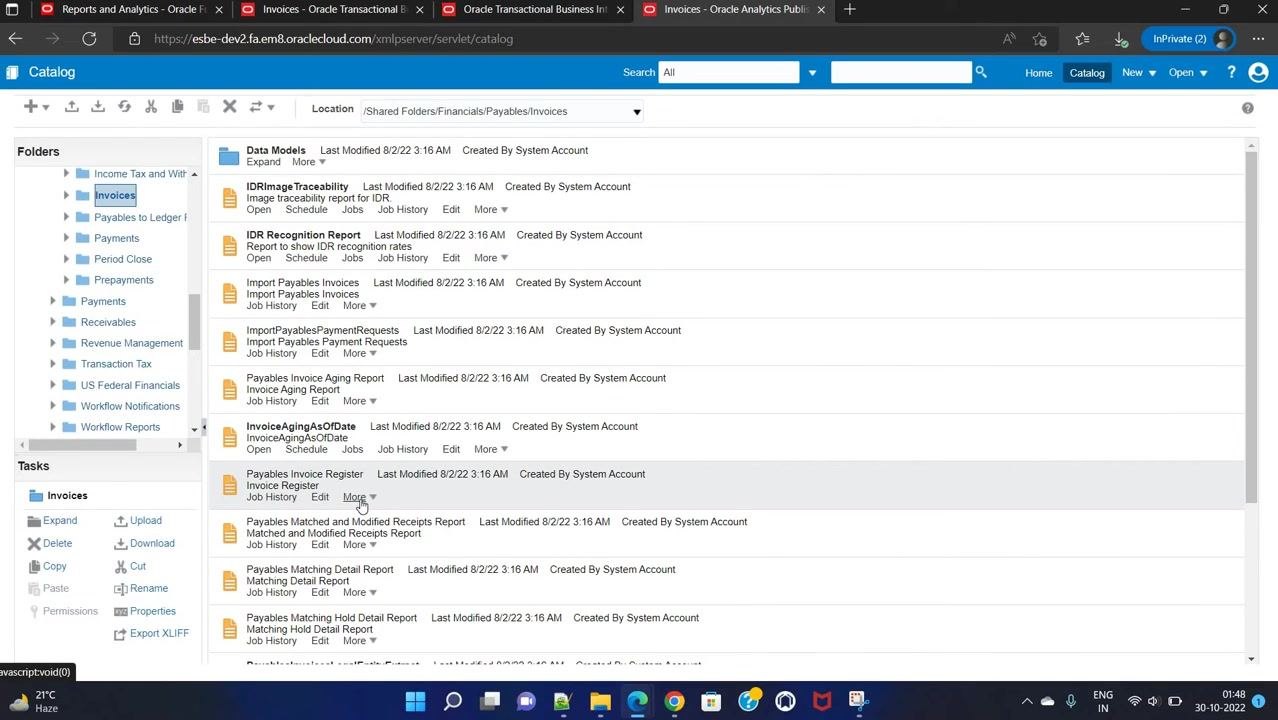Open the Search type All dropdown
Image resolution: width=1278 pixels, height=720 pixels.
point(812,72)
